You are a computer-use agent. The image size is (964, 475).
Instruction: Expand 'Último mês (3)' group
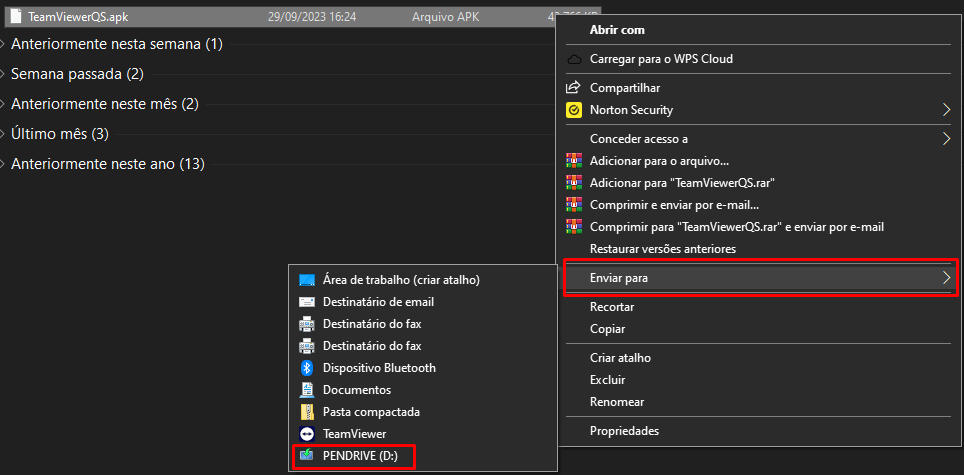[x=4, y=134]
